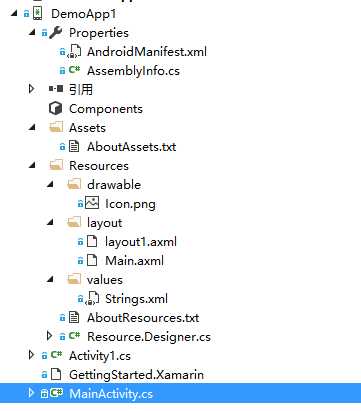Click the DemoApp1 Android project icon
Screen dimensions: 361x411
[38, 14]
